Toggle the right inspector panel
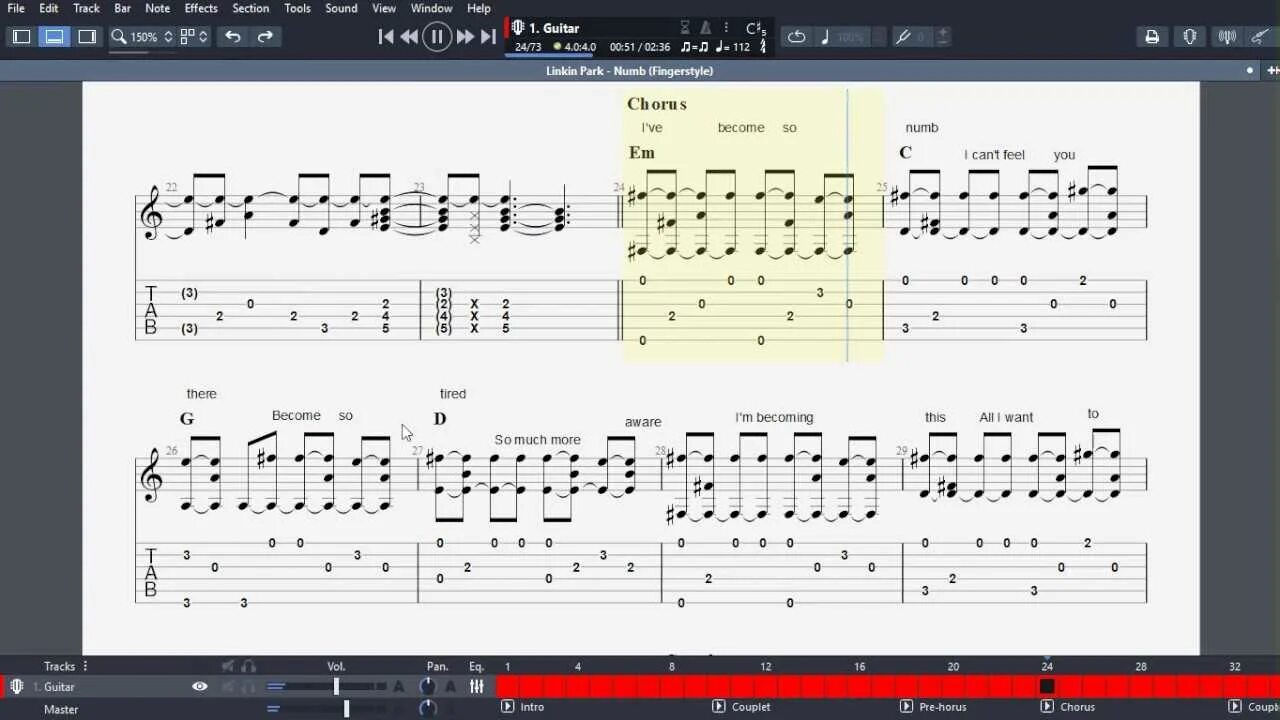 point(87,37)
